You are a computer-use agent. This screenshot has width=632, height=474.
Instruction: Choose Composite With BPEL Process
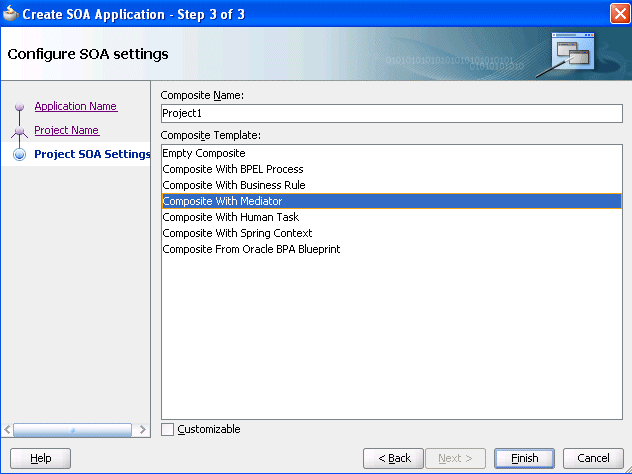(392, 169)
